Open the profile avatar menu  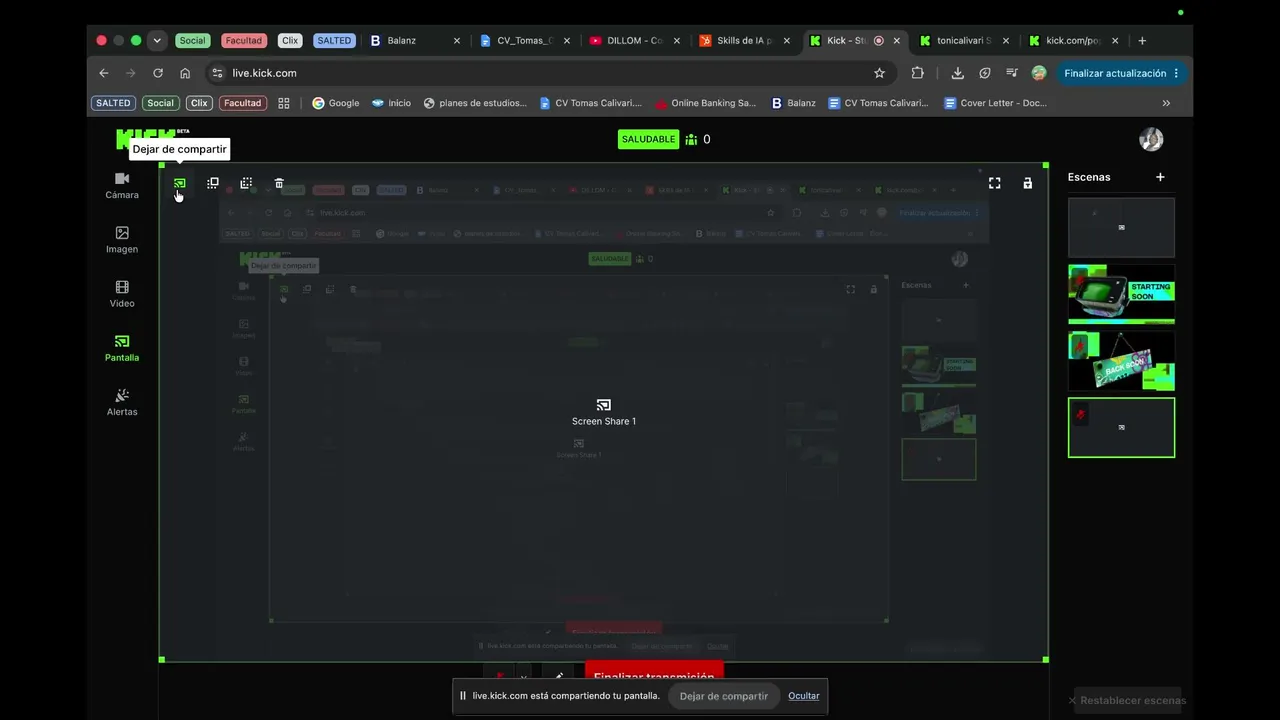(1151, 139)
